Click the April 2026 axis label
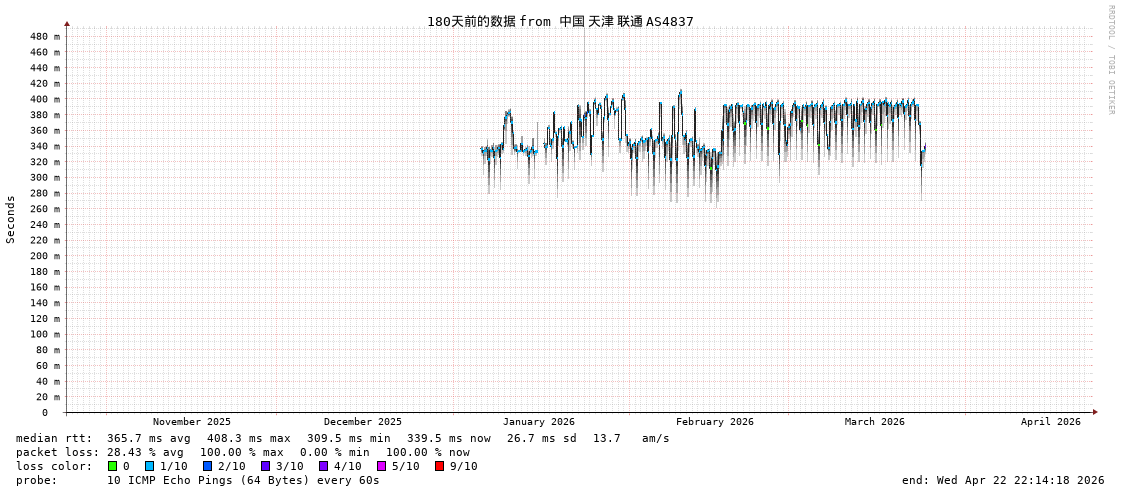The height and width of the screenshot is (494, 1121). coord(1050,422)
